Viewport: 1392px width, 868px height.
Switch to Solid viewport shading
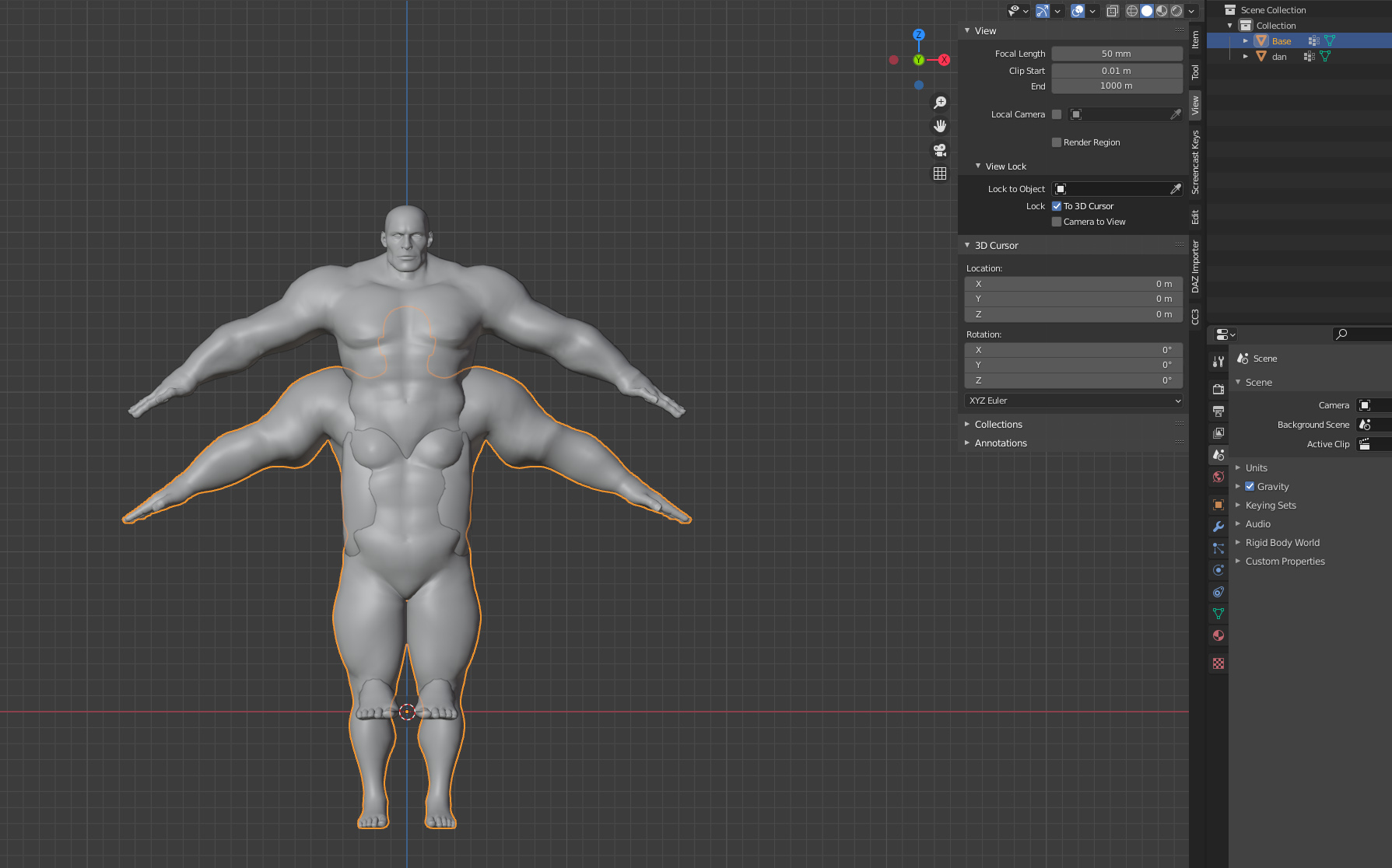(x=1147, y=11)
